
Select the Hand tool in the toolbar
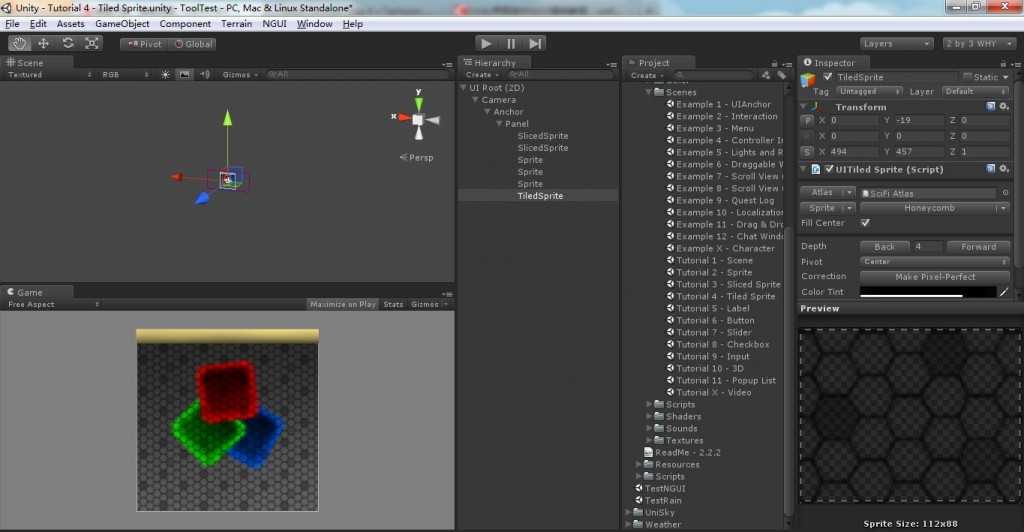(x=19, y=44)
